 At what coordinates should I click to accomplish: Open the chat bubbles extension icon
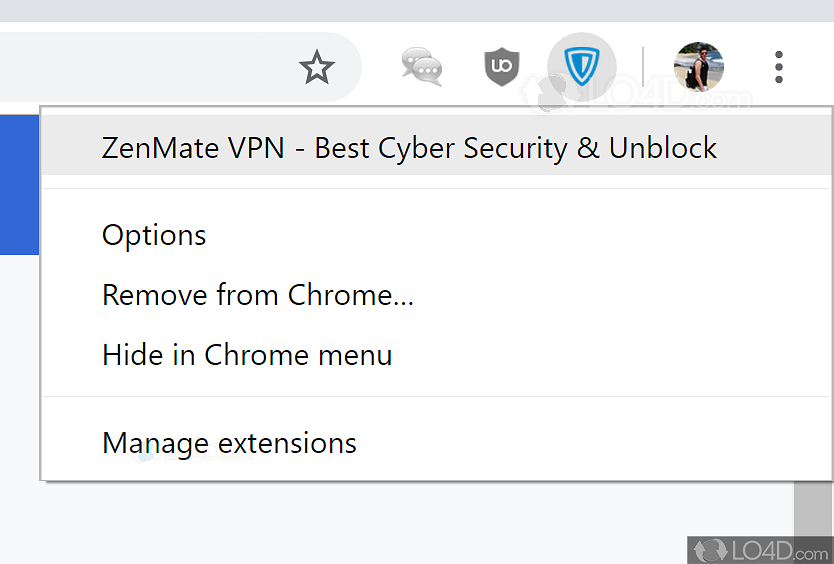[422, 67]
